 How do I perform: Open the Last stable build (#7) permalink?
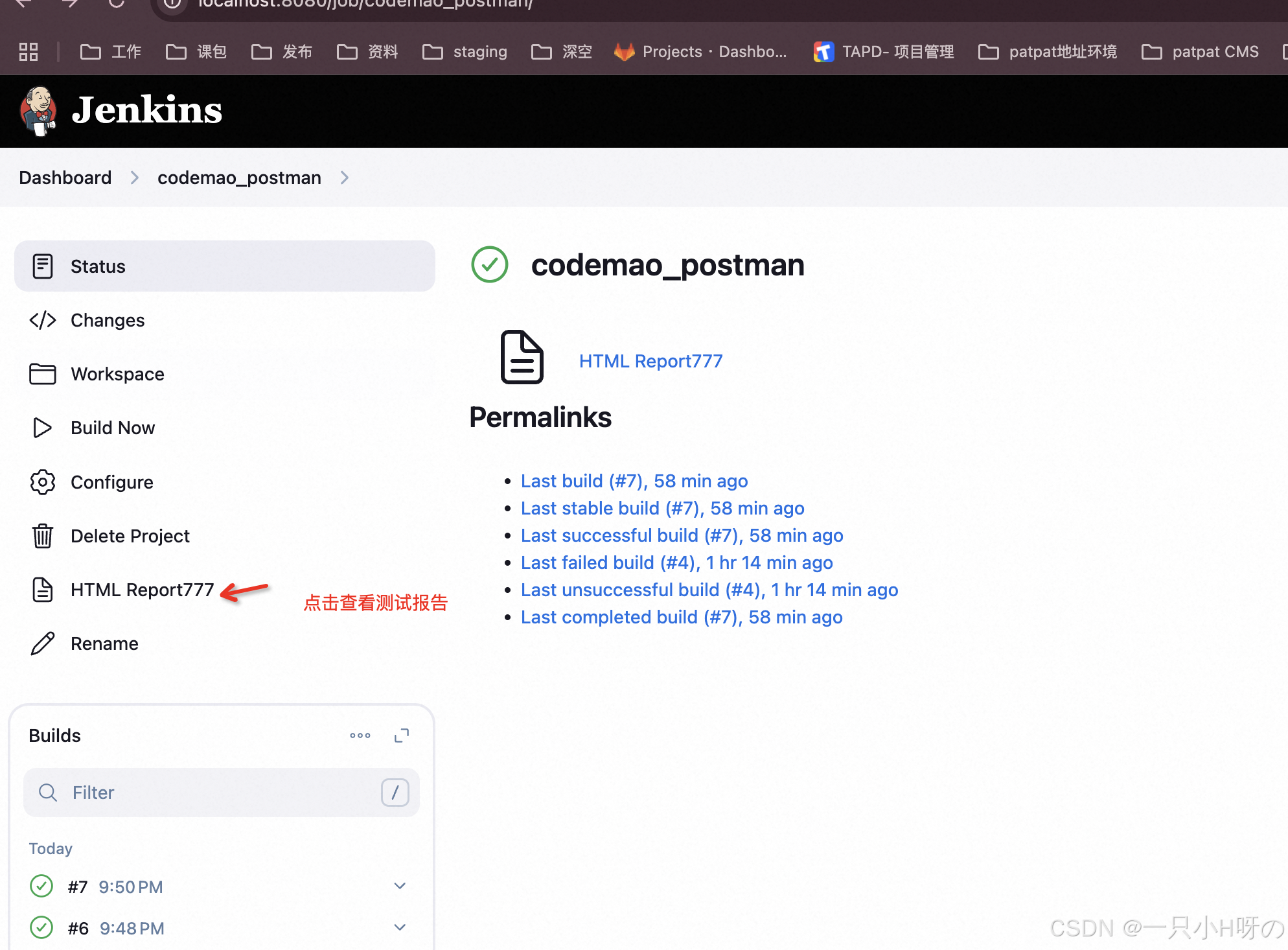coord(663,508)
